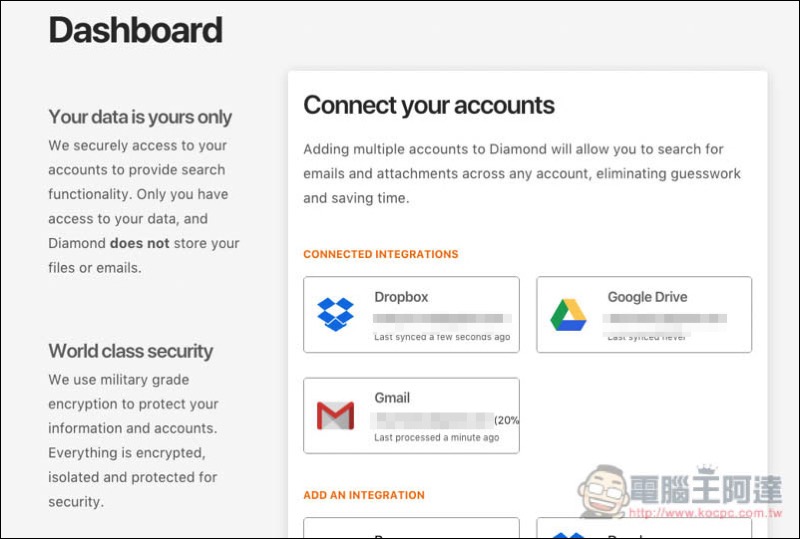Viewport: 800px width, 539px height.
Task: Open the connected Gmail integration card
Action: point(411,415)
